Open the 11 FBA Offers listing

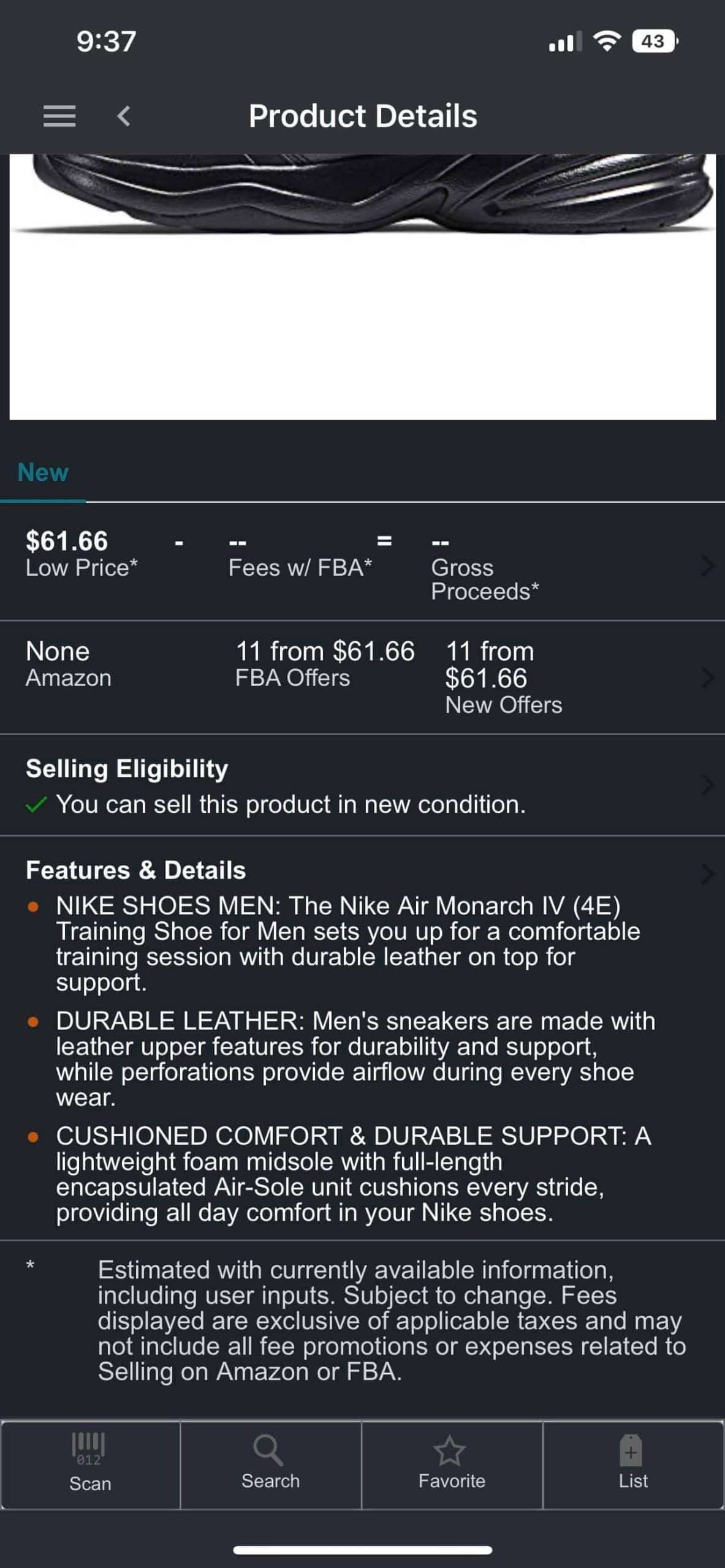tap(325, 663)
